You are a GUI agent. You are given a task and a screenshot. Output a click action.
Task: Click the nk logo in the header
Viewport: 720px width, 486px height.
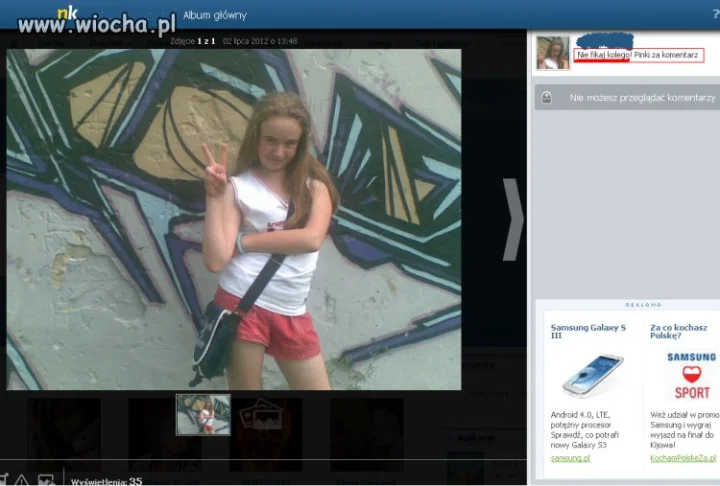click(x=67, y=13)
